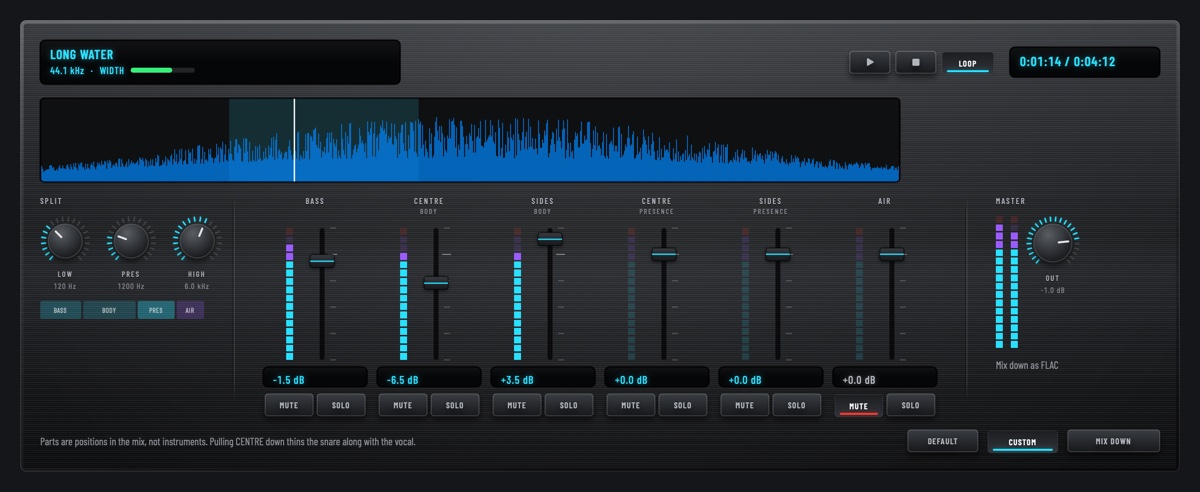Apply the DEFAULT preset

click(x=943, y=441)
